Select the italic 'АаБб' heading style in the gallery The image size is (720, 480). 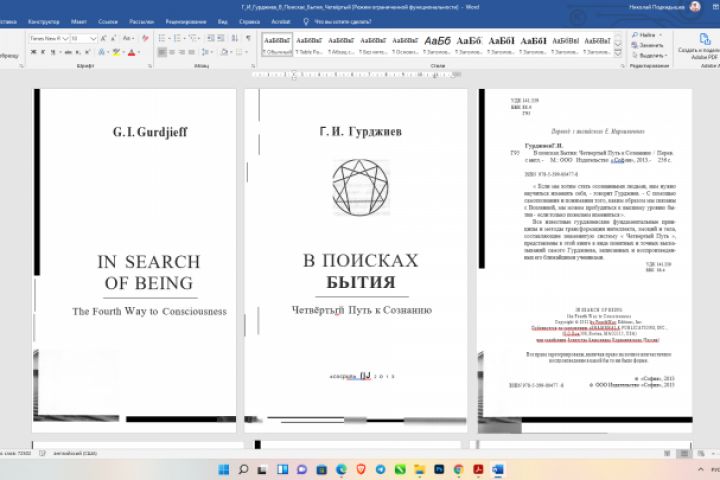pos(437,45)
